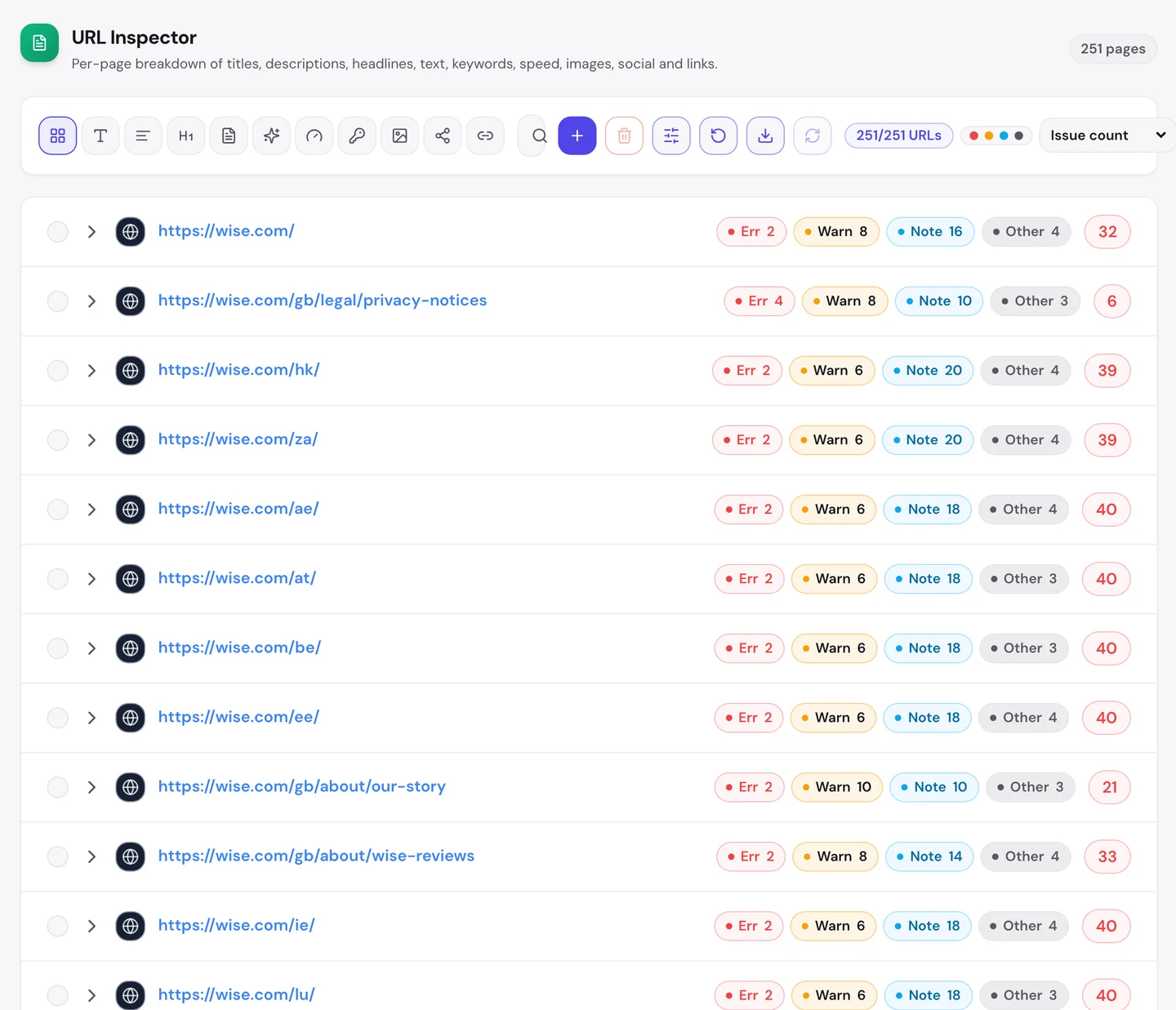Click the Warn 10 badge on our-story row
Image resolution: width=1176 pixels, height=1010 pixels.
(x=837, y=787)
